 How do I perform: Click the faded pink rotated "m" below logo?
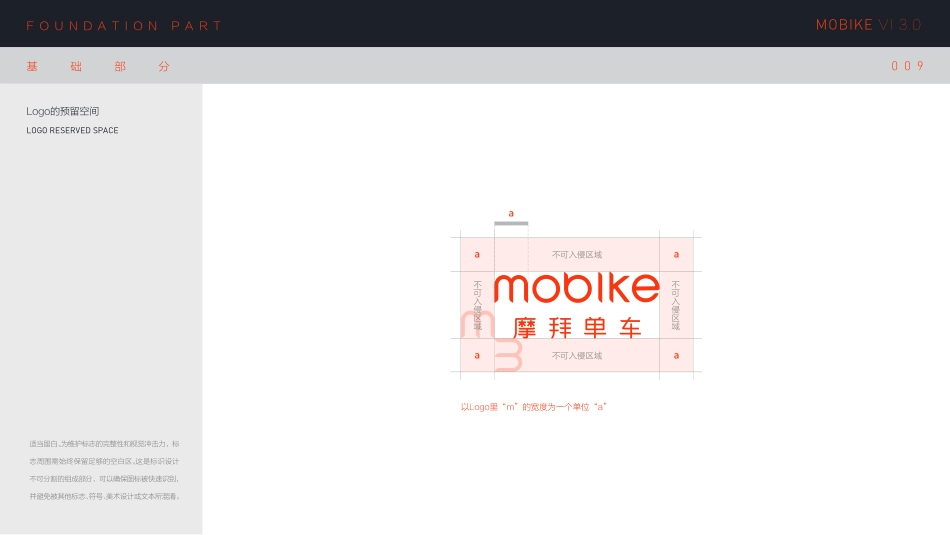(x=509, y=355)
